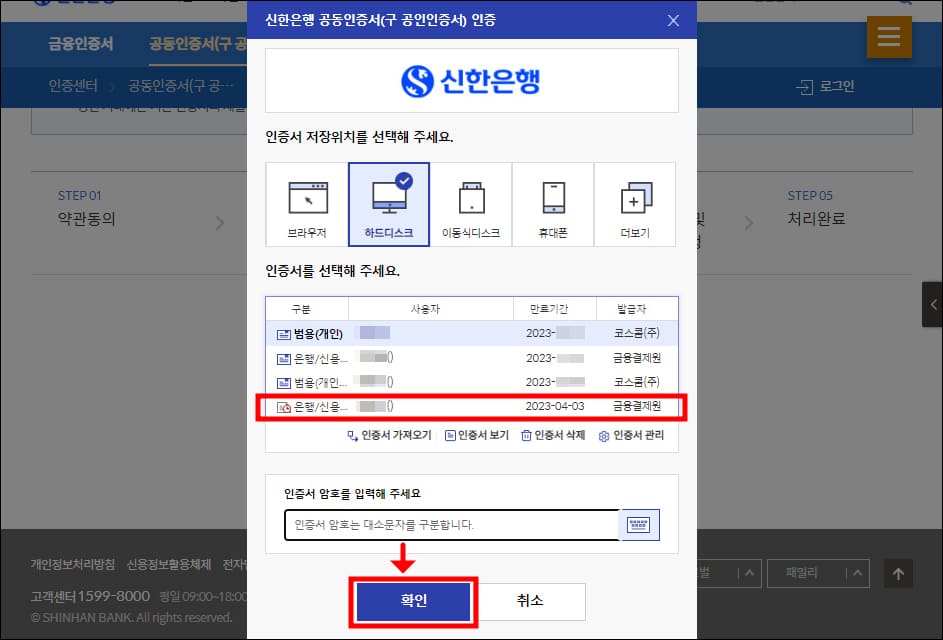
Task: Click the 취소 cancel button
Action: pos(531,602)
